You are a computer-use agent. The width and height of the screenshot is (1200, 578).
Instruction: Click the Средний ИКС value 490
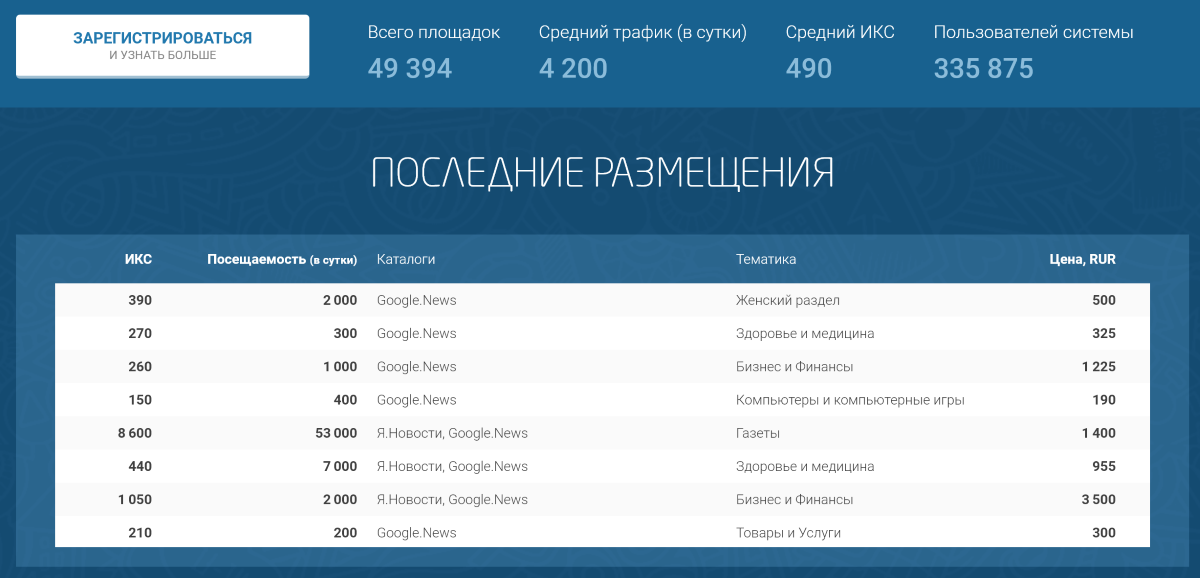[809, 69]
